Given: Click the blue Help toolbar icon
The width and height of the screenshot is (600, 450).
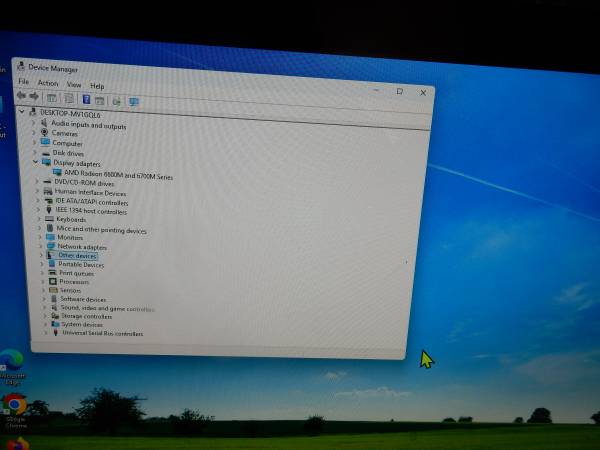Looking at the screenshot, I should click(x=86, y=100).
